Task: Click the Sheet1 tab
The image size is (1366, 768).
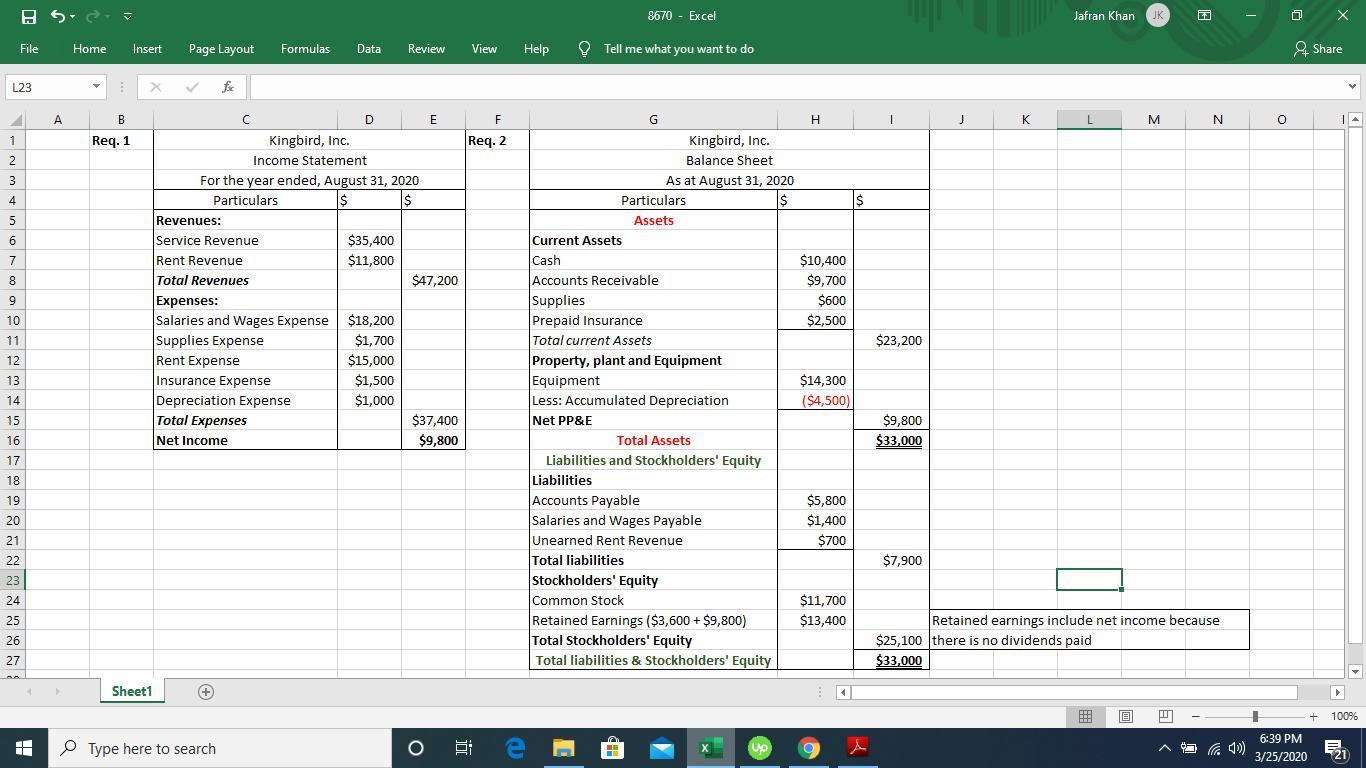Action: (131, 692)
